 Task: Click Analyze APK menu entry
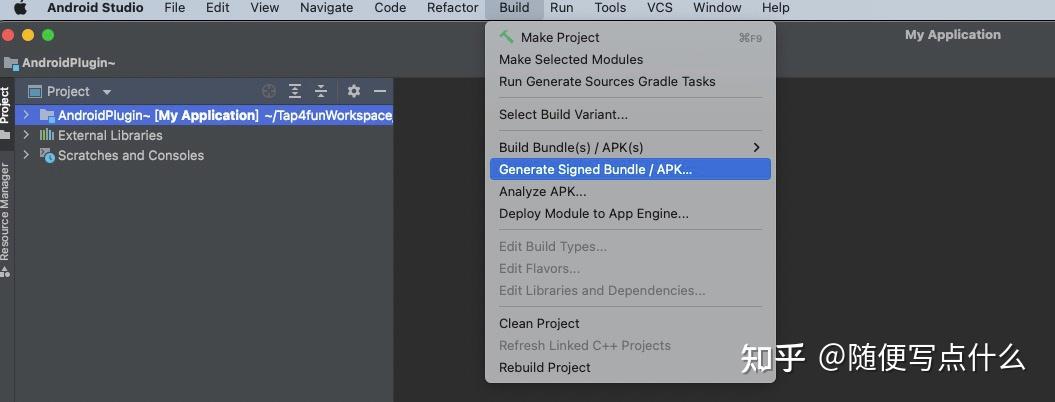(543, 191)
